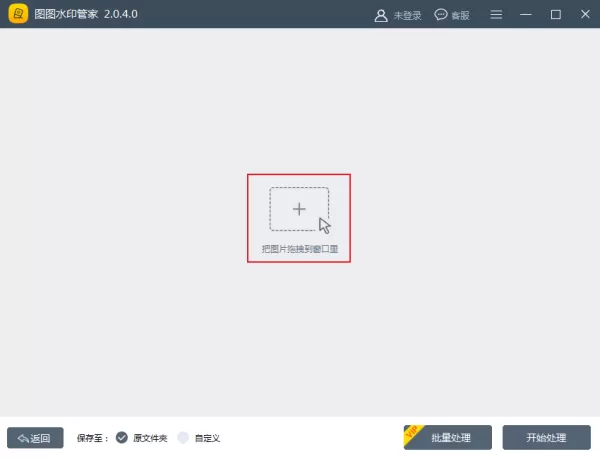This screenshot has height=459, width=600.
Task: Close the 图图水印管家 window
Action: [x=585, y=14]
